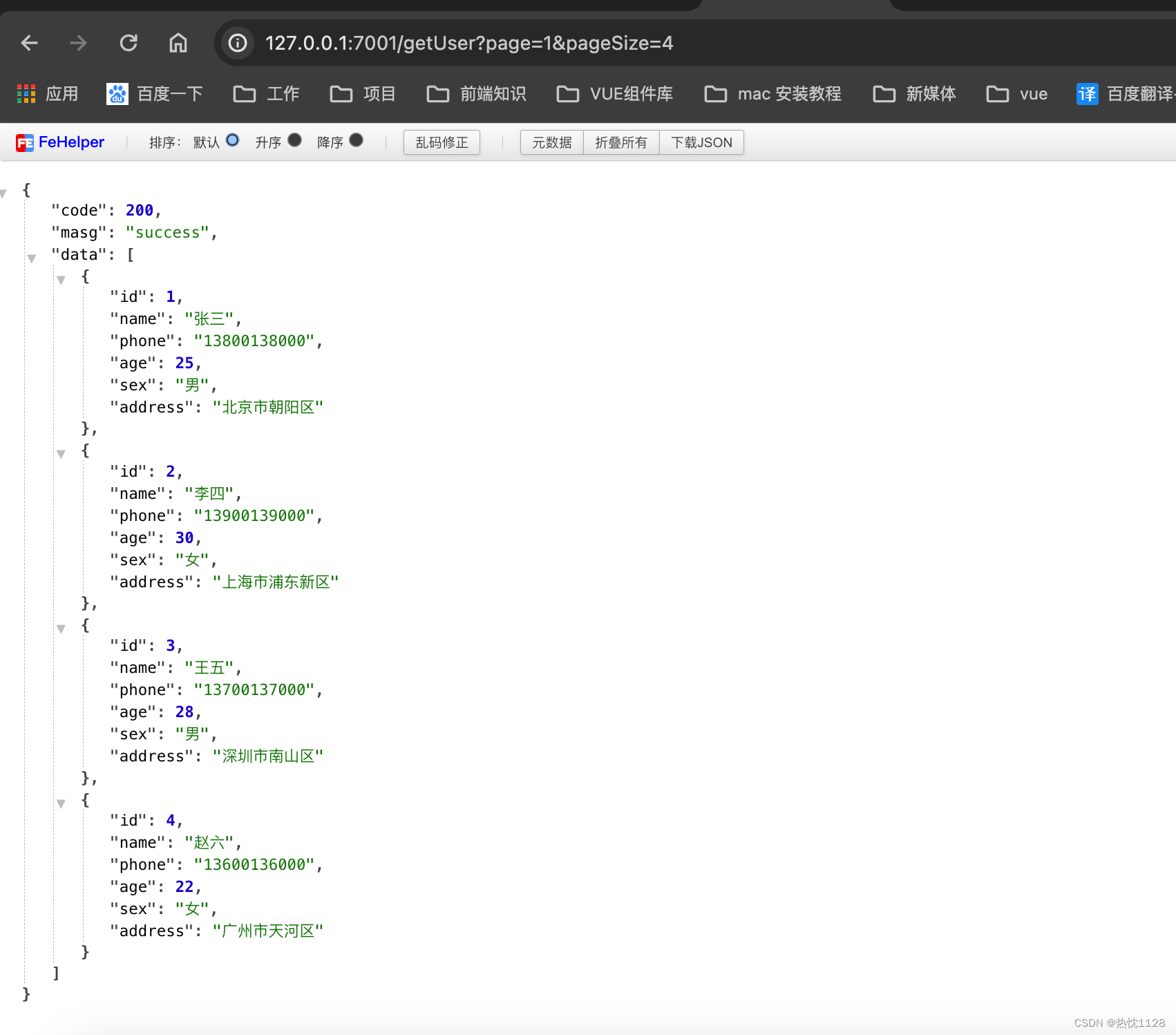Open the browser home page
This screenshot has width=1176, height=1035.
(178, 43)
